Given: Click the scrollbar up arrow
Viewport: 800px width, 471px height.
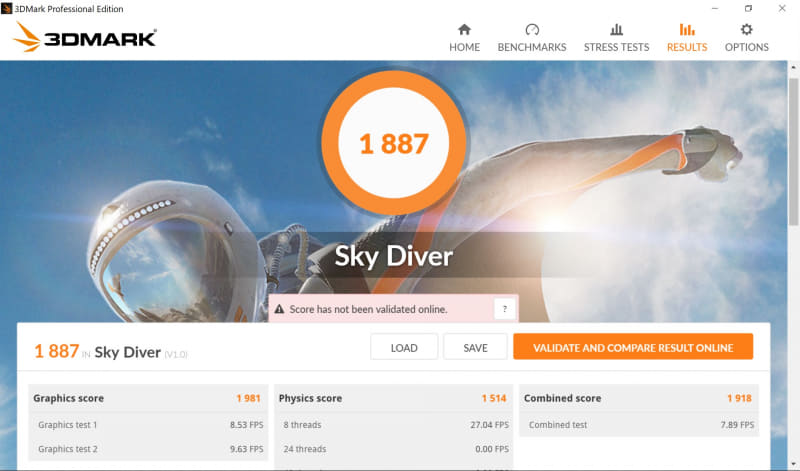Looking at the screenshot, I should 793,67.
